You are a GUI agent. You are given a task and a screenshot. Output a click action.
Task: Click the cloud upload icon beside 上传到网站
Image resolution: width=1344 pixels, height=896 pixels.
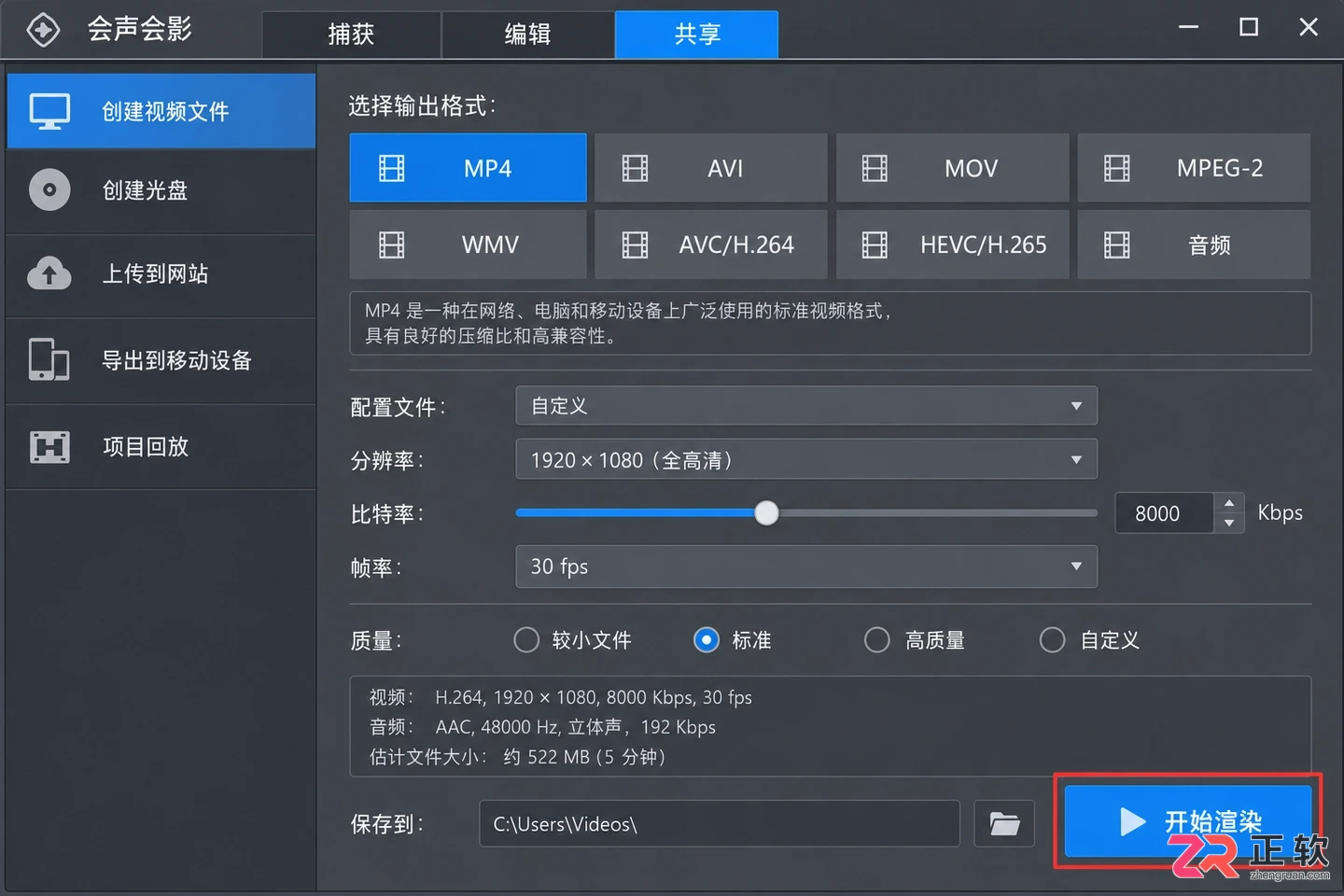49,273
